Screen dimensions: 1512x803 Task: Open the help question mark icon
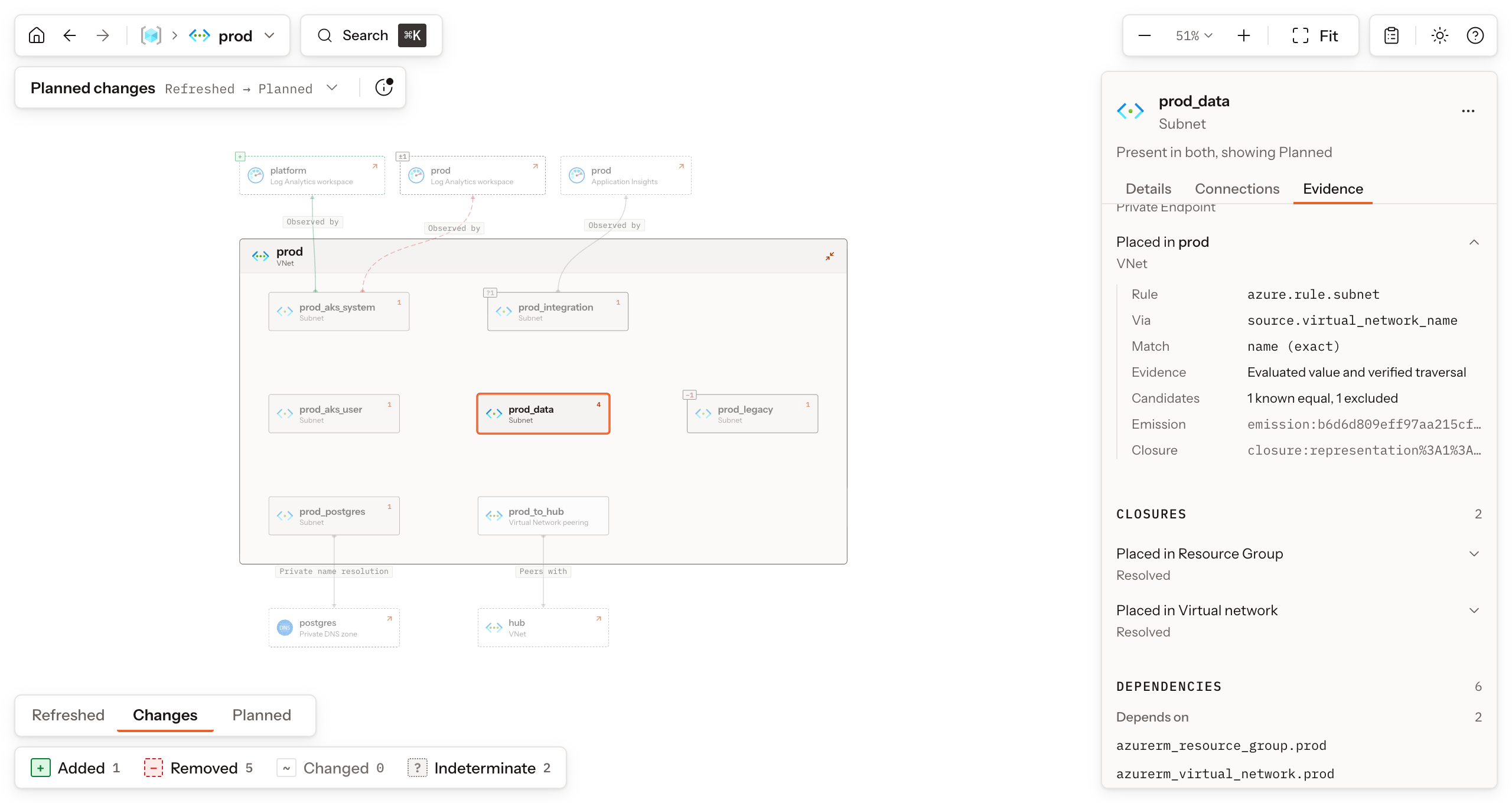[1475, 35]
